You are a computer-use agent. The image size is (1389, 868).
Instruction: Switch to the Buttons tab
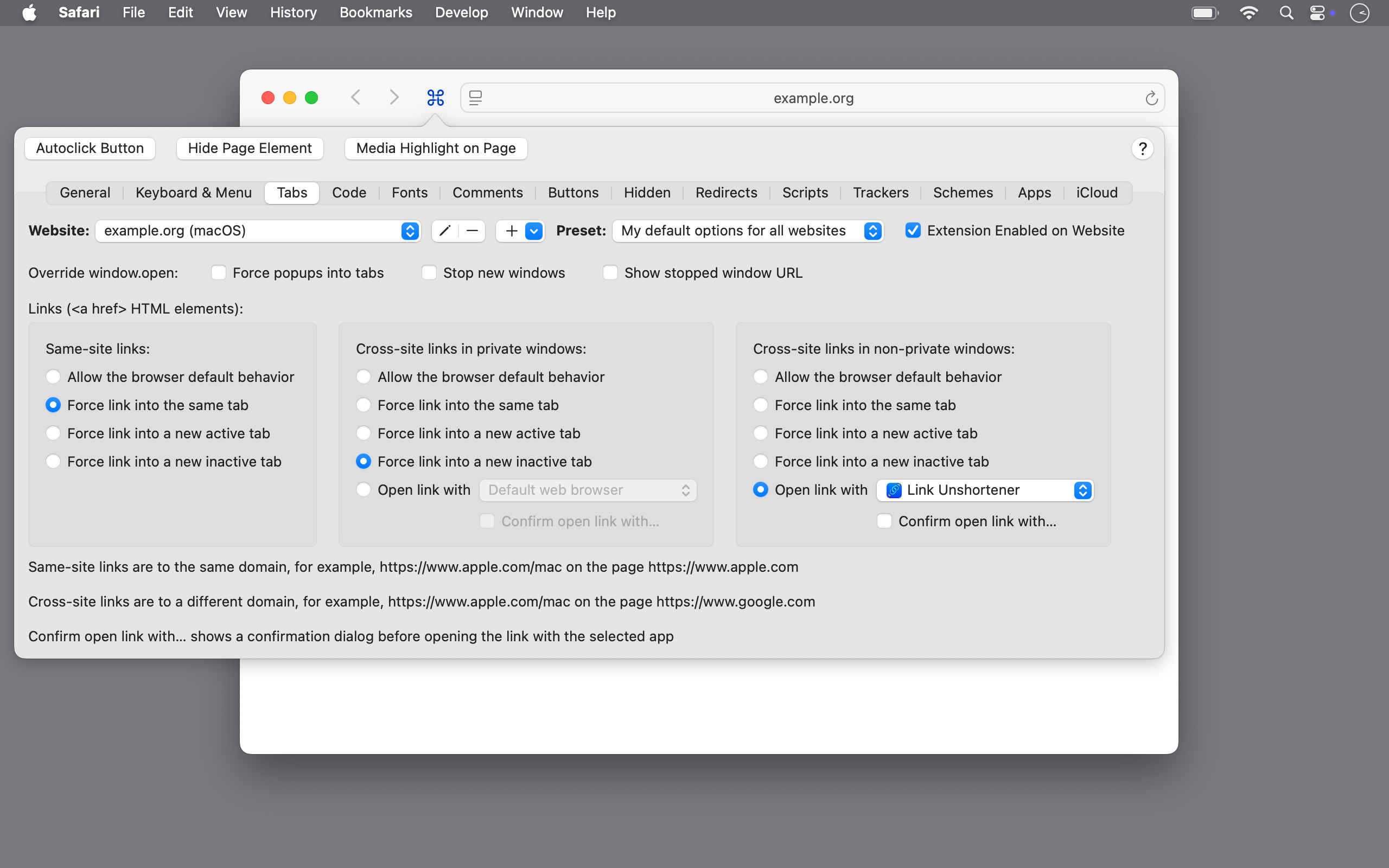coord(573,193)
